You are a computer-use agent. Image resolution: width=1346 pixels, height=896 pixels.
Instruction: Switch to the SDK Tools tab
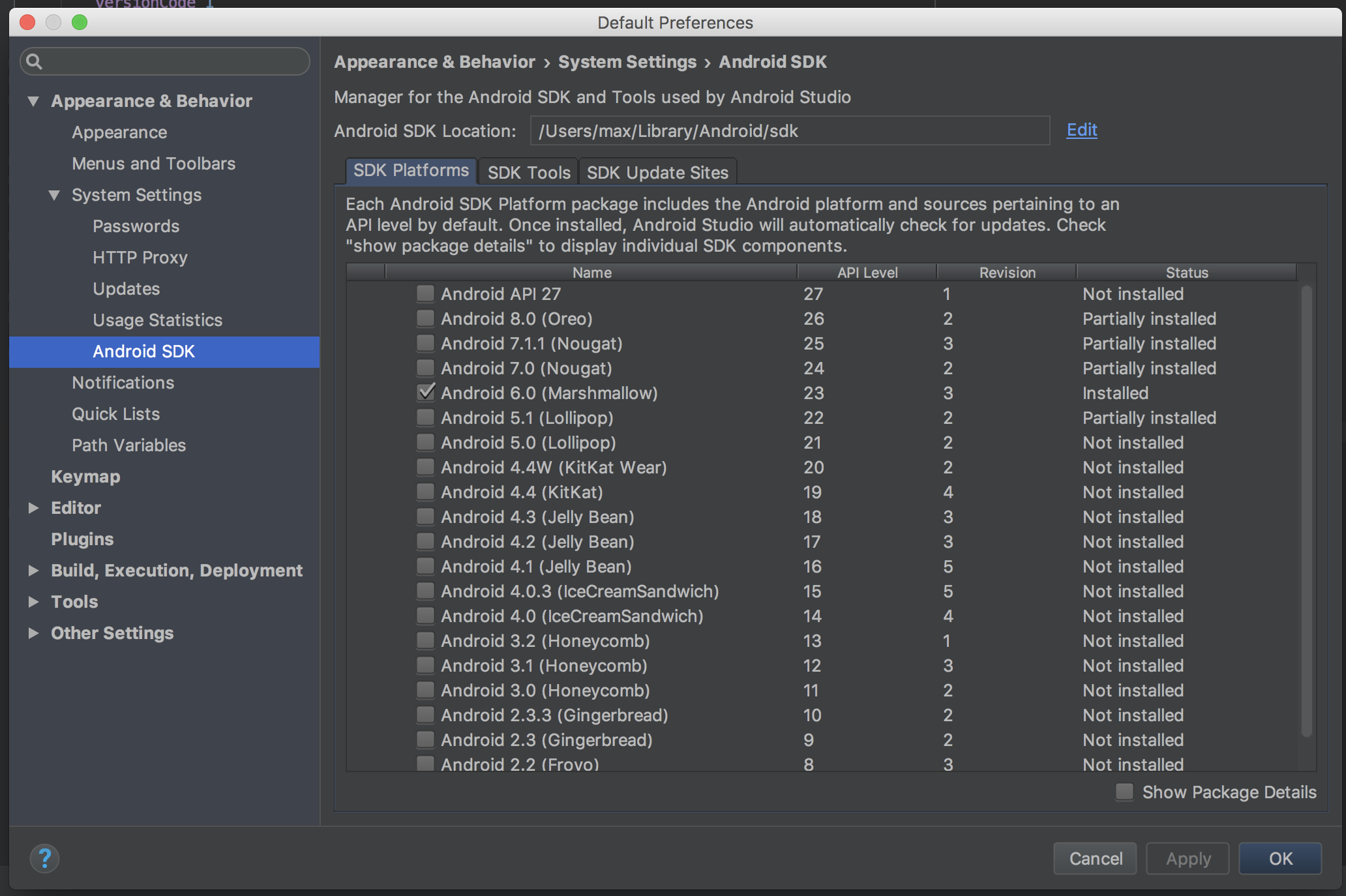point(528,172)
